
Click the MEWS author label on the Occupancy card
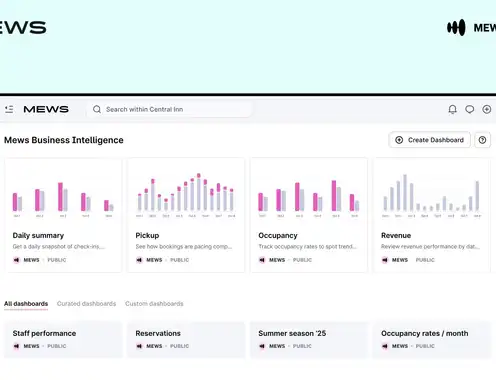277,260
